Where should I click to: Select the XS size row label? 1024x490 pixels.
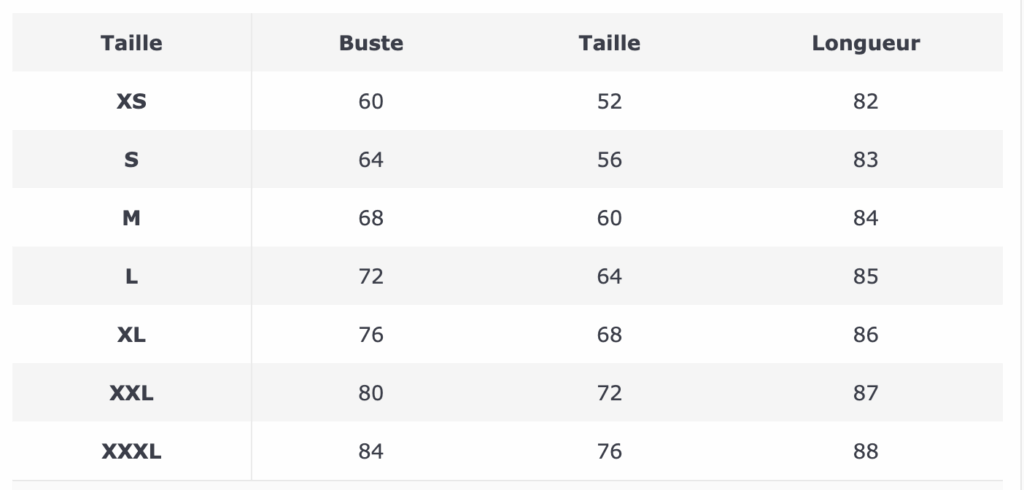click(131, 101)
